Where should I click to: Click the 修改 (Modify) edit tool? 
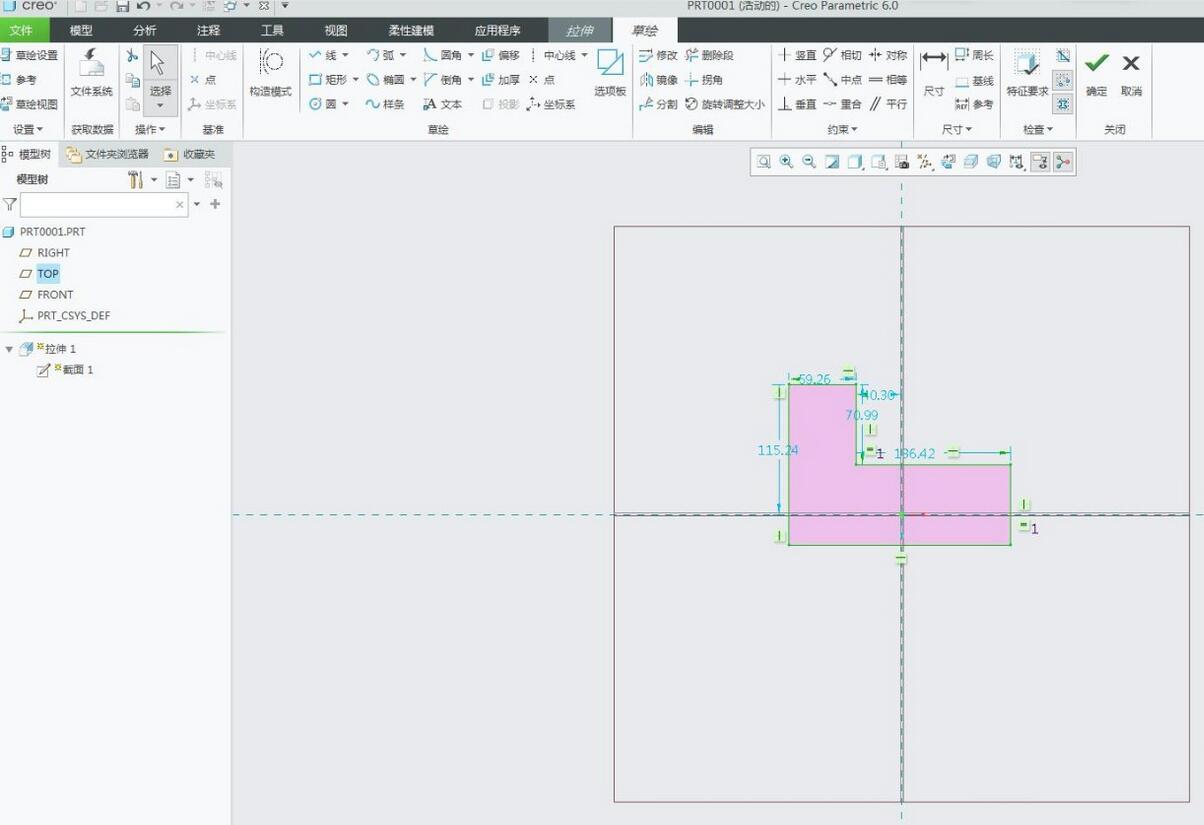tap(658, 56)
